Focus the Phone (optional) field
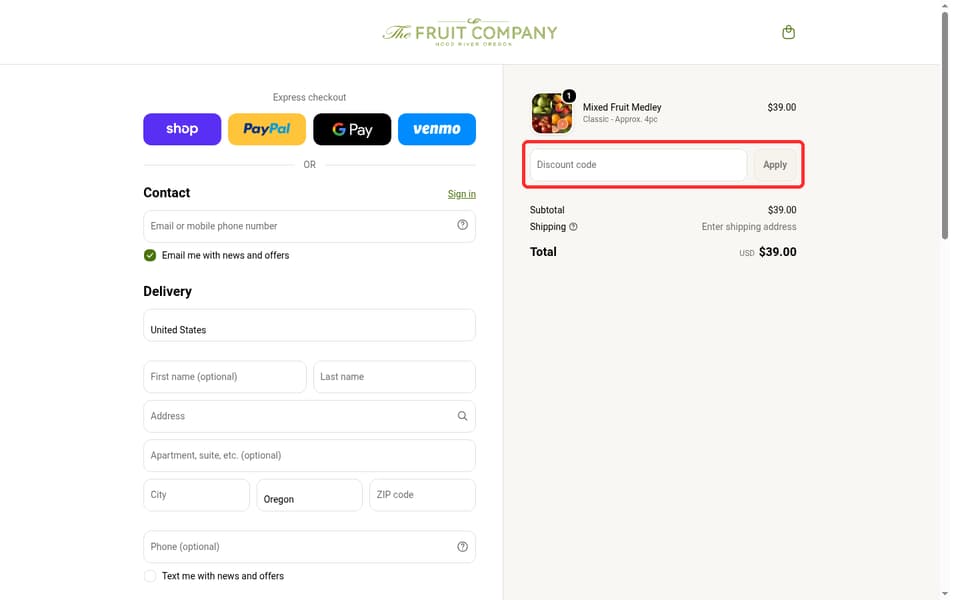This screenshot has height=600, width=960. coord(309,547)
